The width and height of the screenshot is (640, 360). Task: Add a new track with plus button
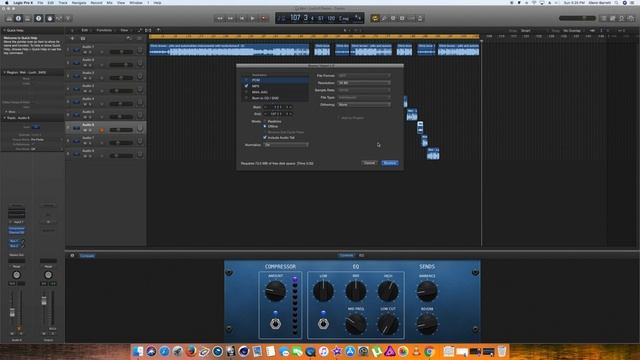click(72, 38)
